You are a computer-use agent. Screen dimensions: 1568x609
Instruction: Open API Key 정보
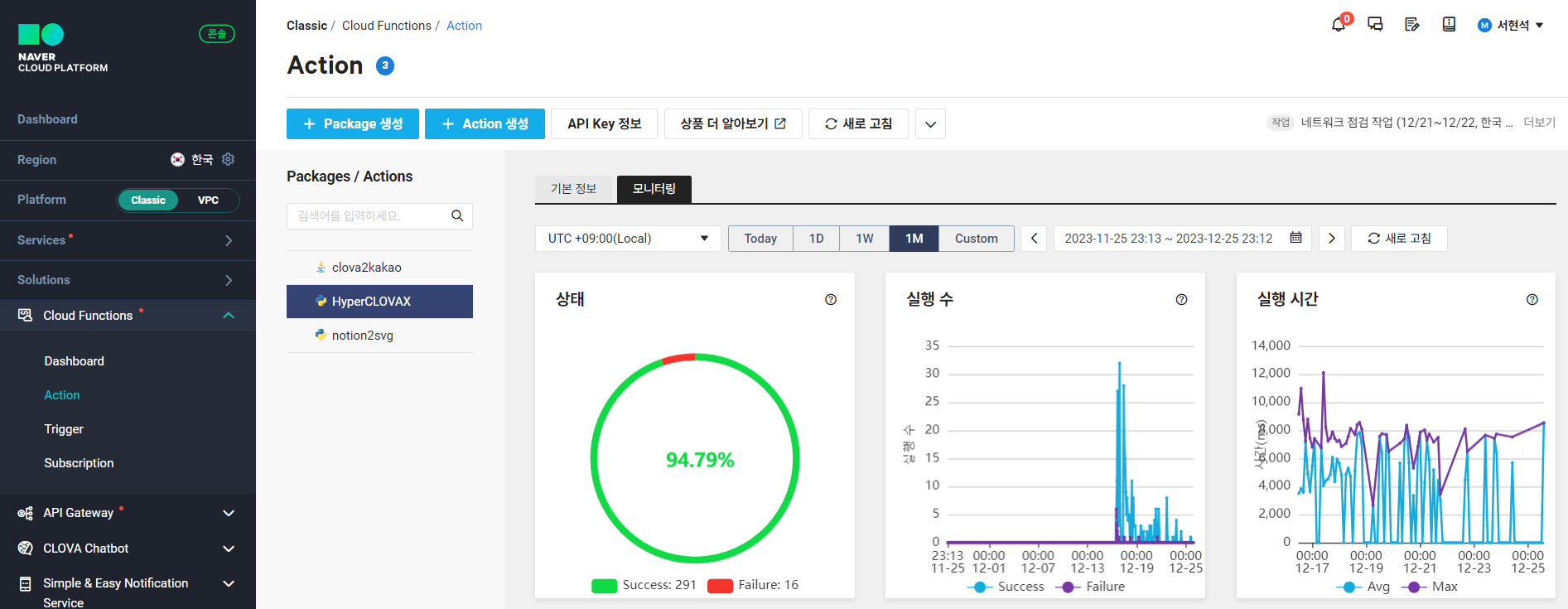click(x=605, y=124)
